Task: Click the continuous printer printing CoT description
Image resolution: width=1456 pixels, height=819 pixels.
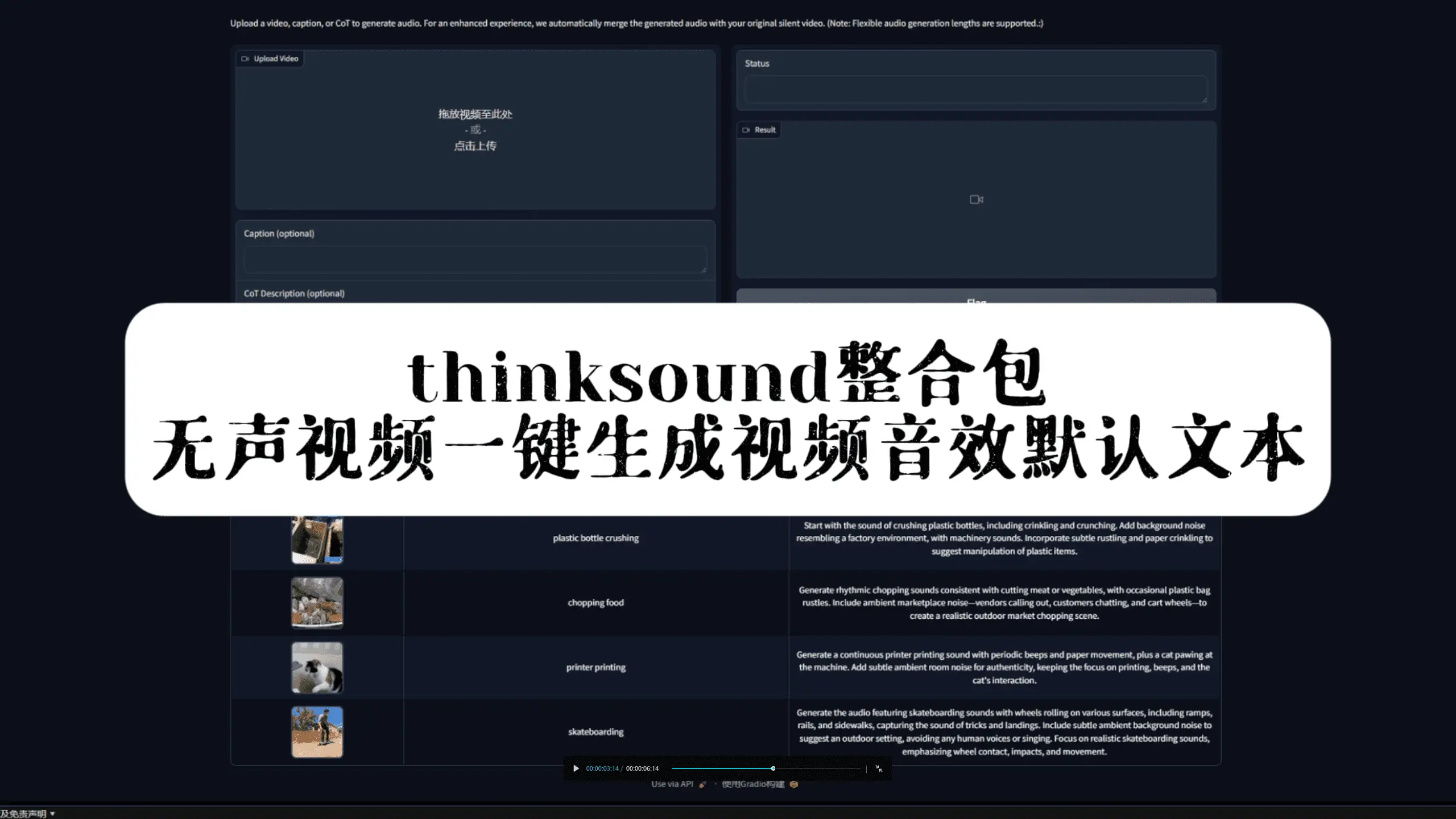Action: click(1004, 667)
